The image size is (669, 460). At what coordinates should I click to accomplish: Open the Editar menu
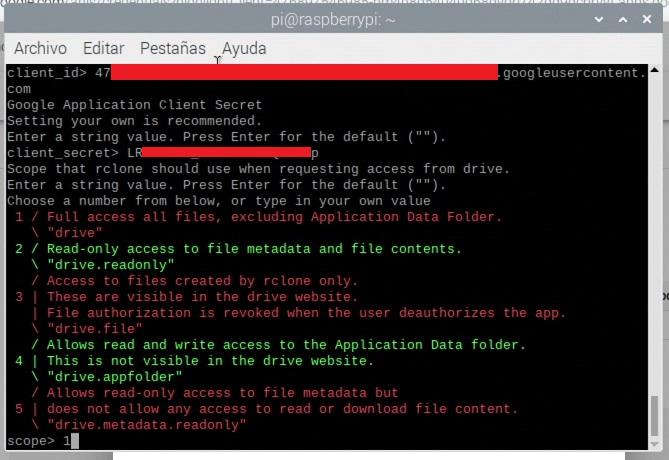[x=104, y=48]
